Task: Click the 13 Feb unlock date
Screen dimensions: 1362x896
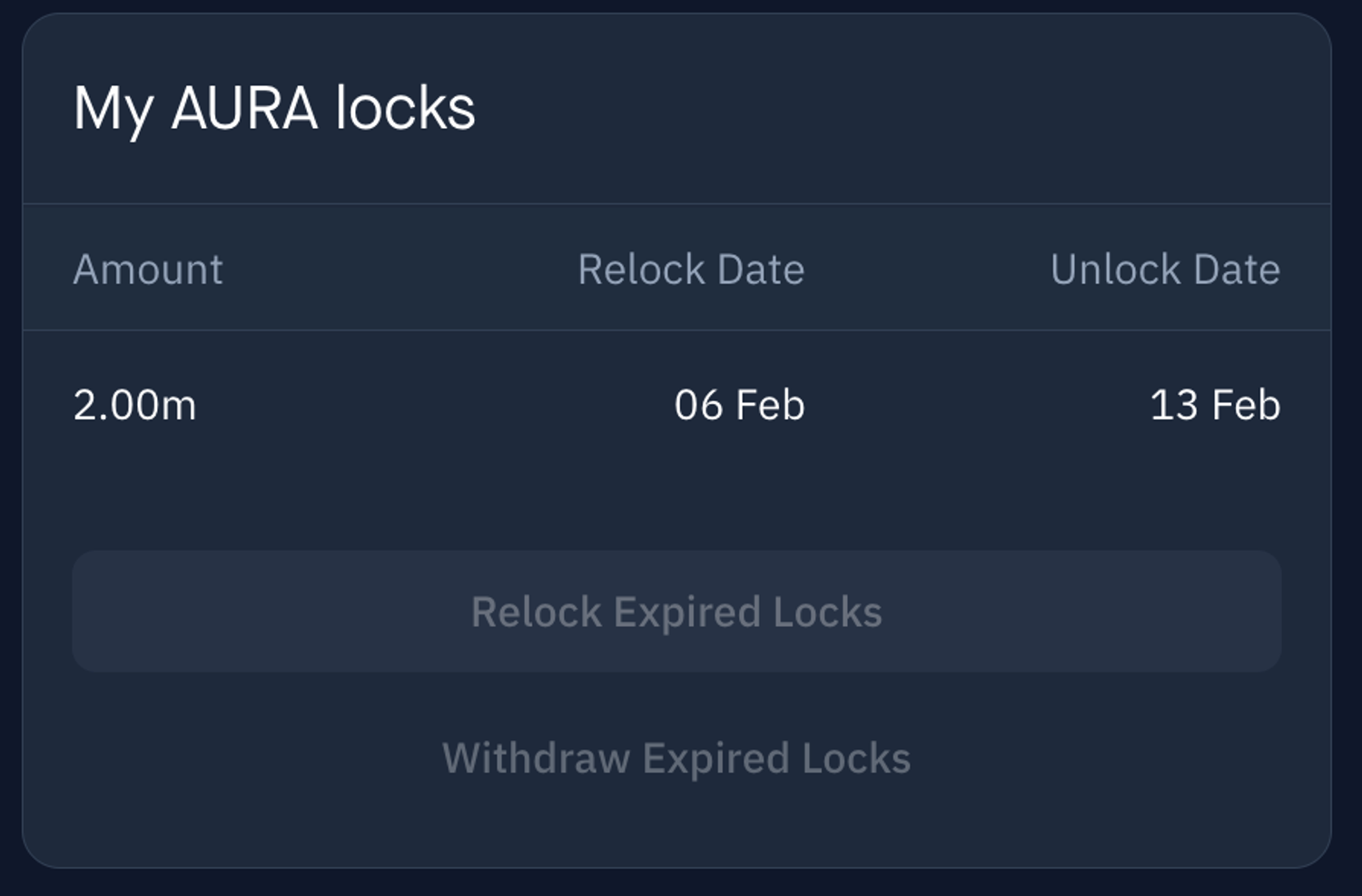Action: coord(1215,405)
